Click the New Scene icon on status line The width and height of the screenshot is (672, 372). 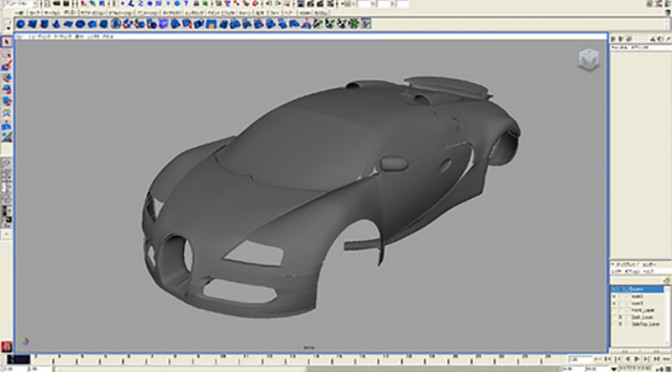48,4
